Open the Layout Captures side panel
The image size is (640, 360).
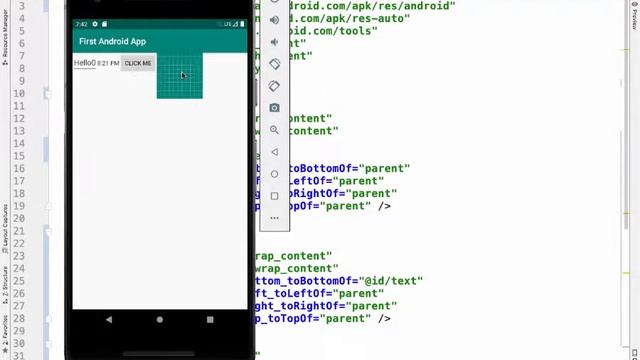(5, 229)
